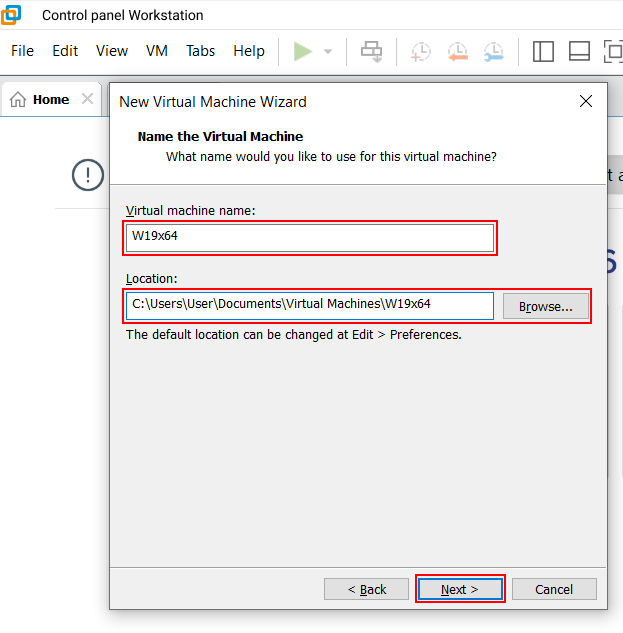
Task: Click the Virtual machine name field
Action: pos(309,238)
